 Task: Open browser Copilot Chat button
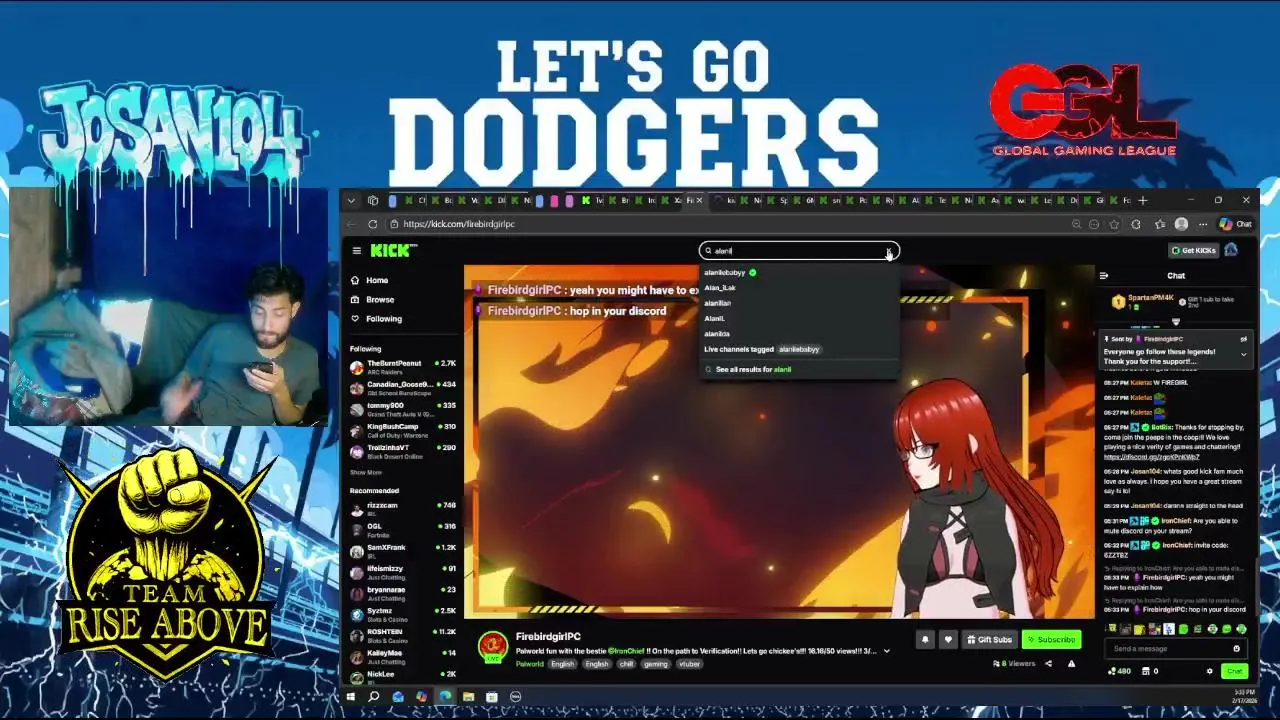click(x=1235, y=224)
